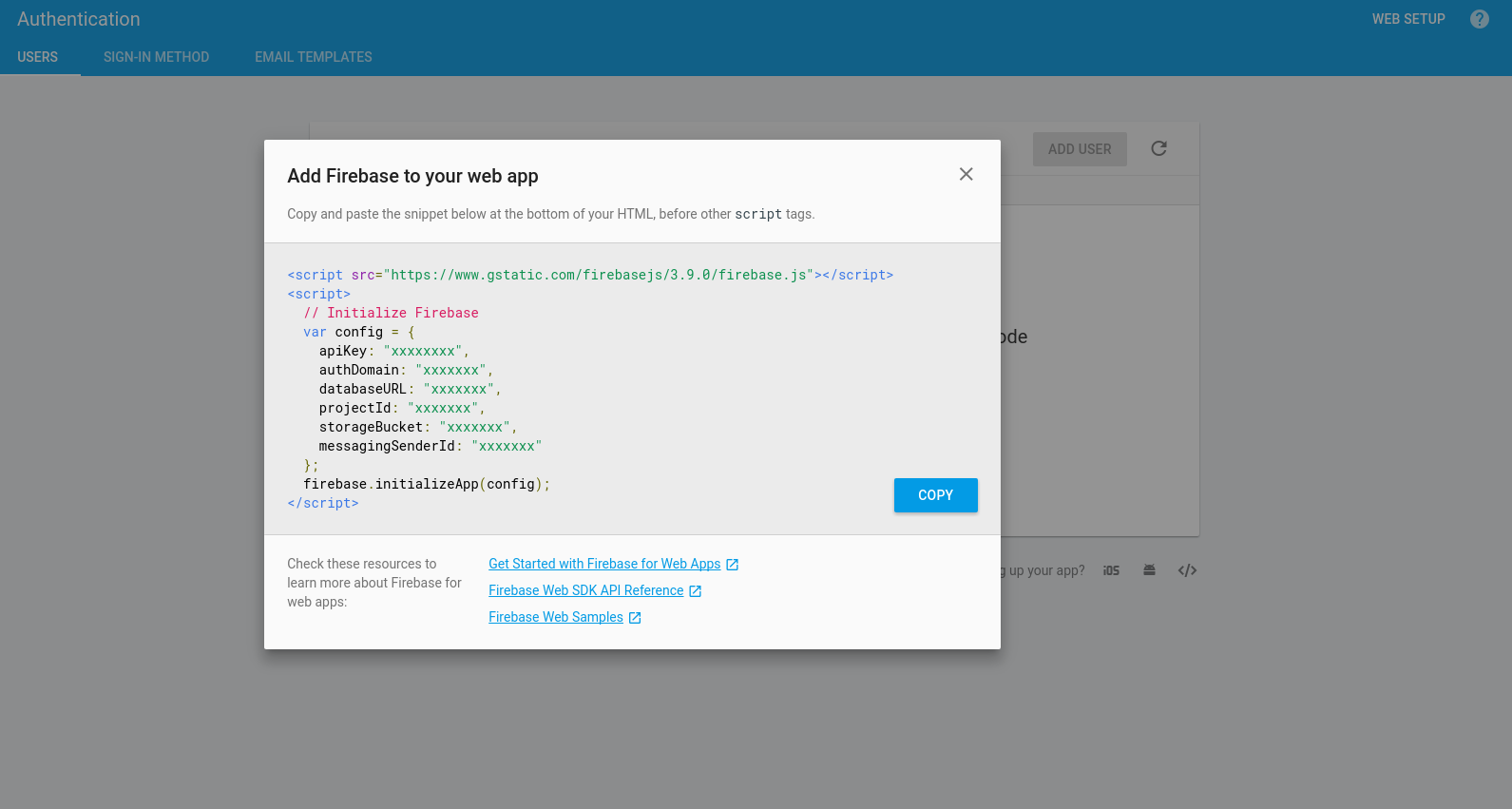
Task: Click the firebase.initializeApp(config) code line
Action: (x=426, y=484)
